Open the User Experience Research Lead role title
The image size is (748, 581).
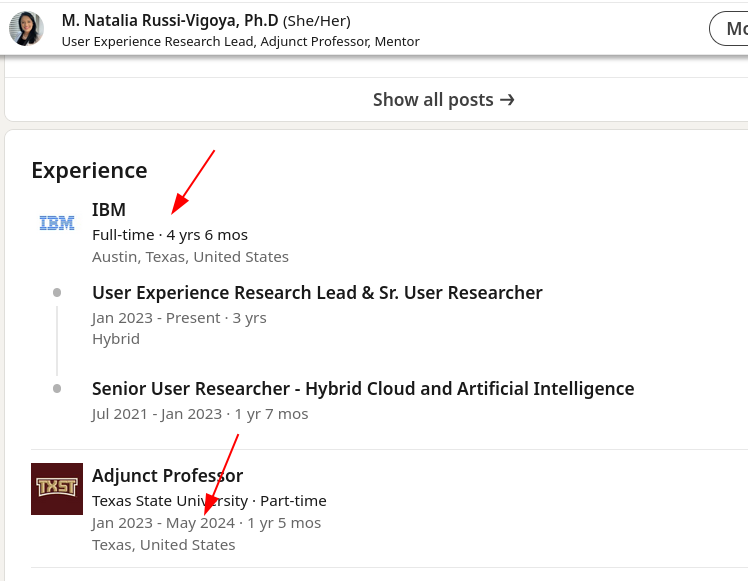click(x=317, y=293)
